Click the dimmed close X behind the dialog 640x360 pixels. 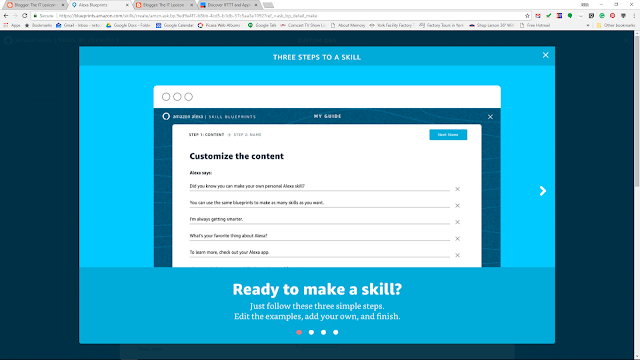point(627,40)
